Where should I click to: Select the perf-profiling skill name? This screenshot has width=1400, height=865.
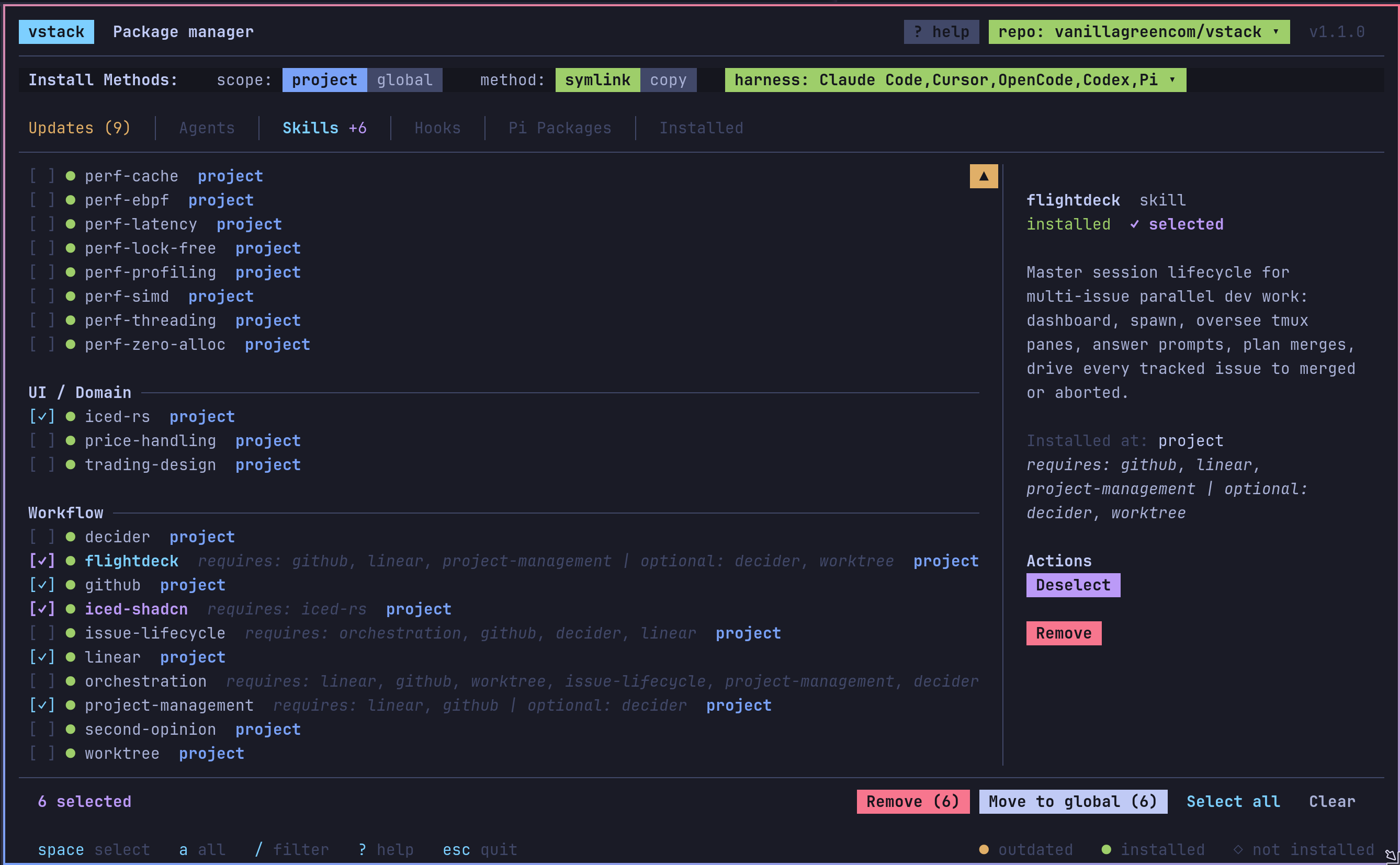point(151,272)
